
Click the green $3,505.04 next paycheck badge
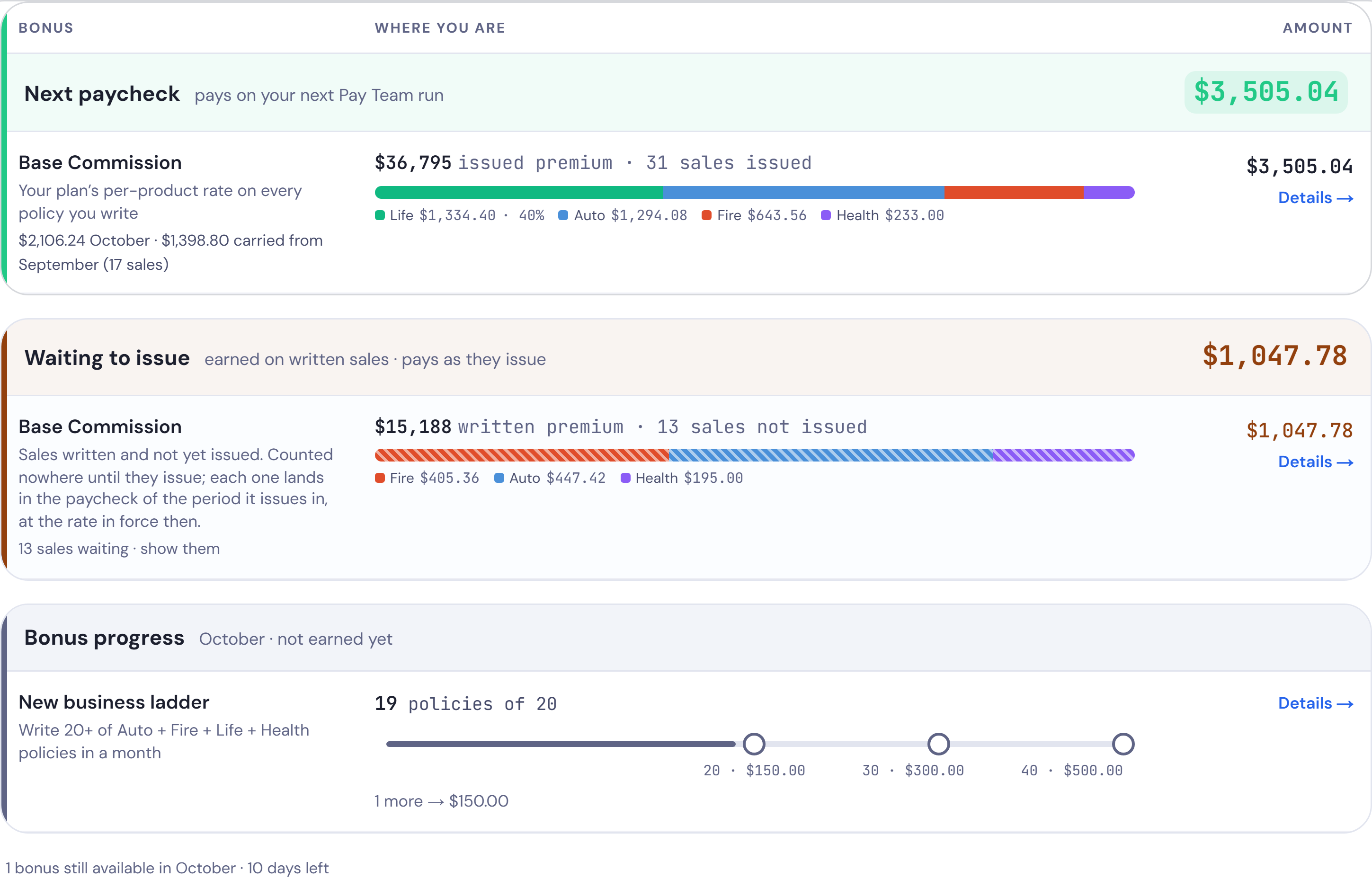1266,92
